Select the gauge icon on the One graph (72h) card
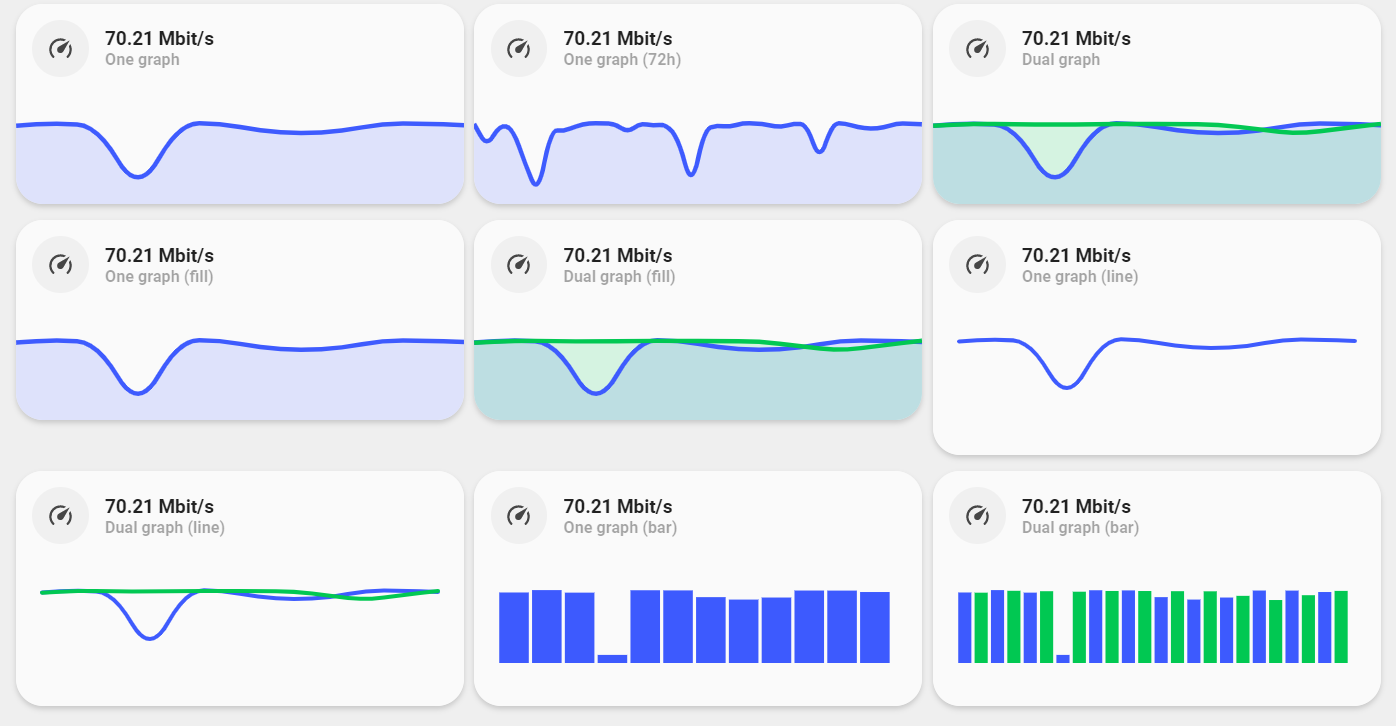1396x726 pixels. point(519,48)
